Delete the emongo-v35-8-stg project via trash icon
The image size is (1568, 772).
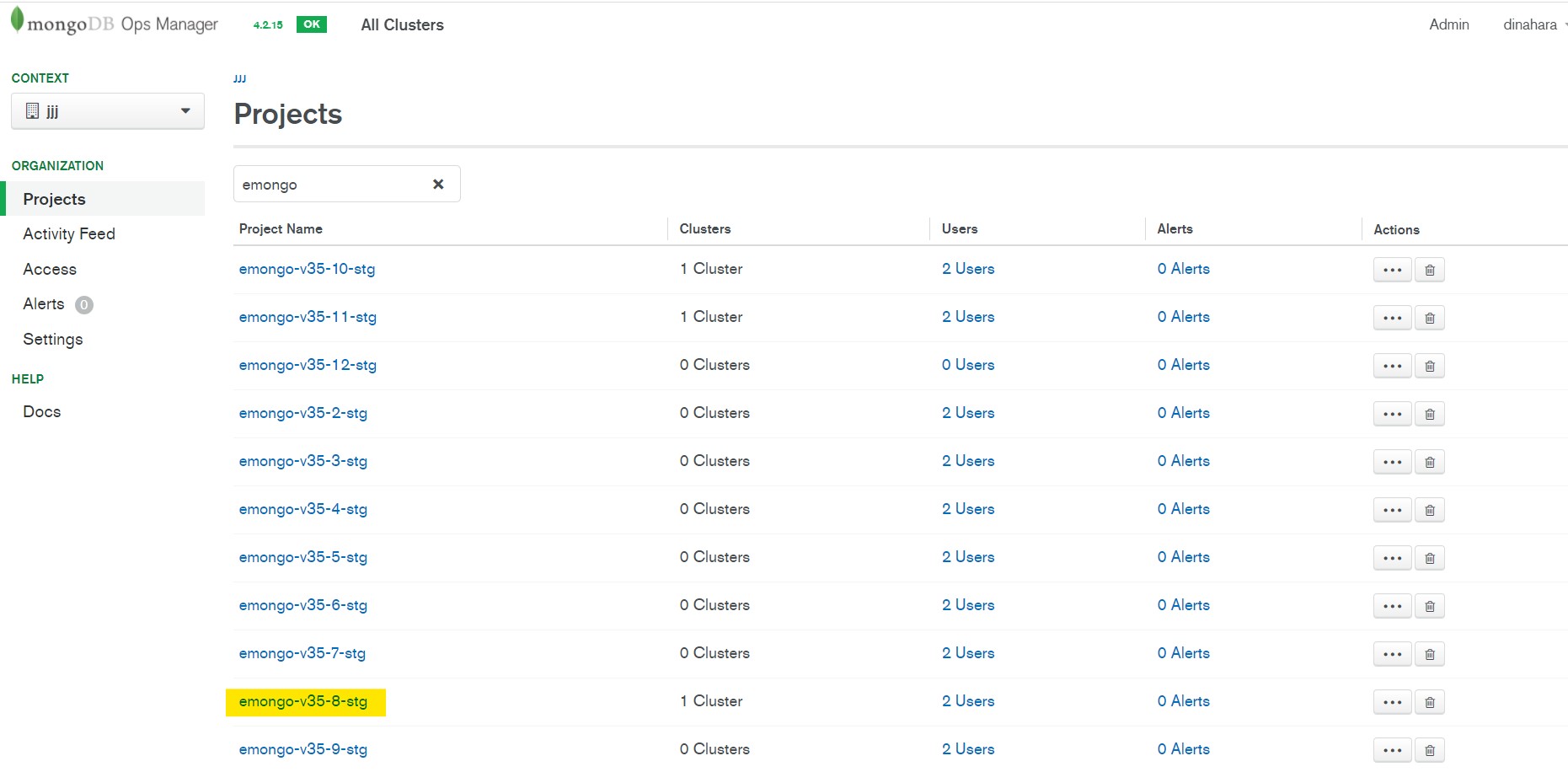[1429, 703]
